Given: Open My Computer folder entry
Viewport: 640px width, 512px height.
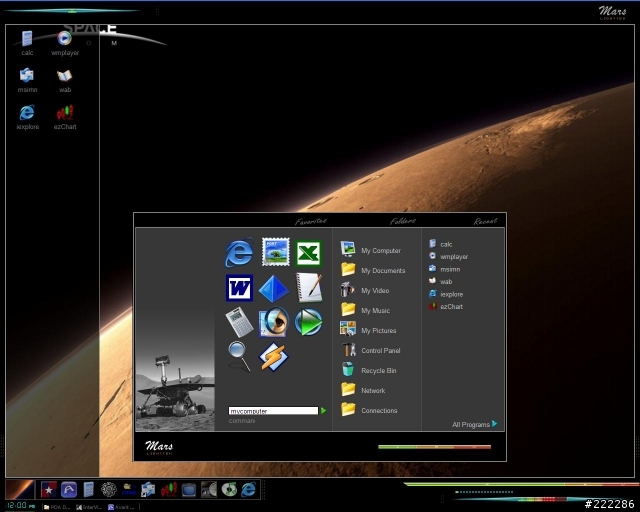Looking at the screenshot, I should point(371,250).
